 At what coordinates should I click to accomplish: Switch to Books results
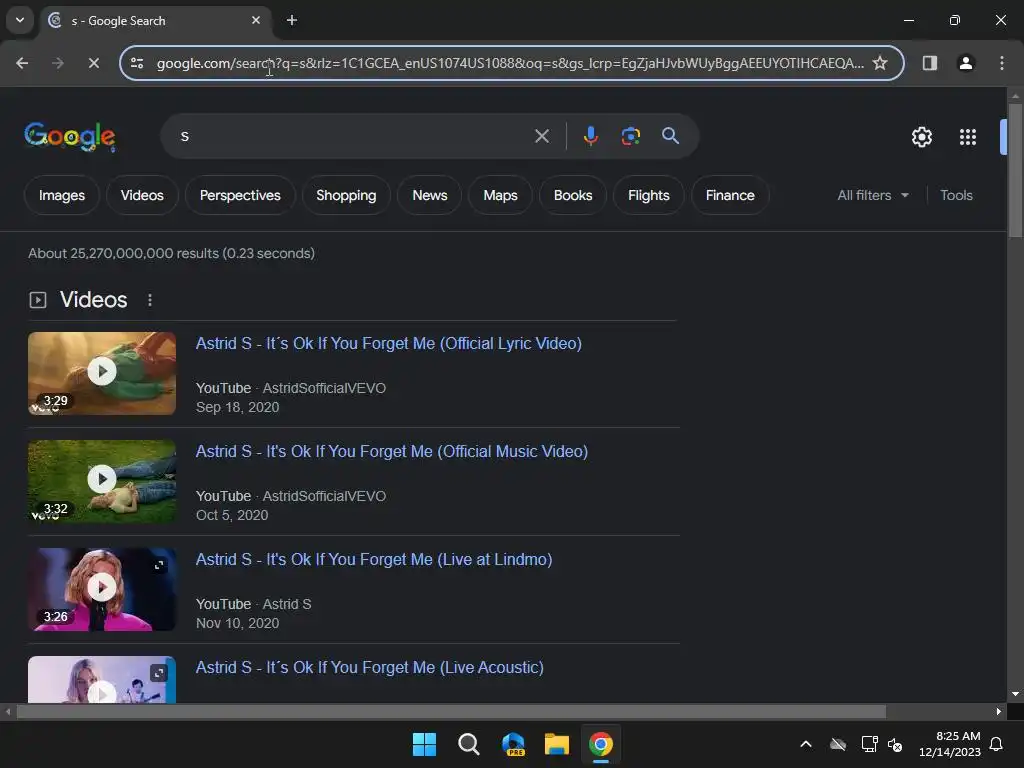coord(573,195)
